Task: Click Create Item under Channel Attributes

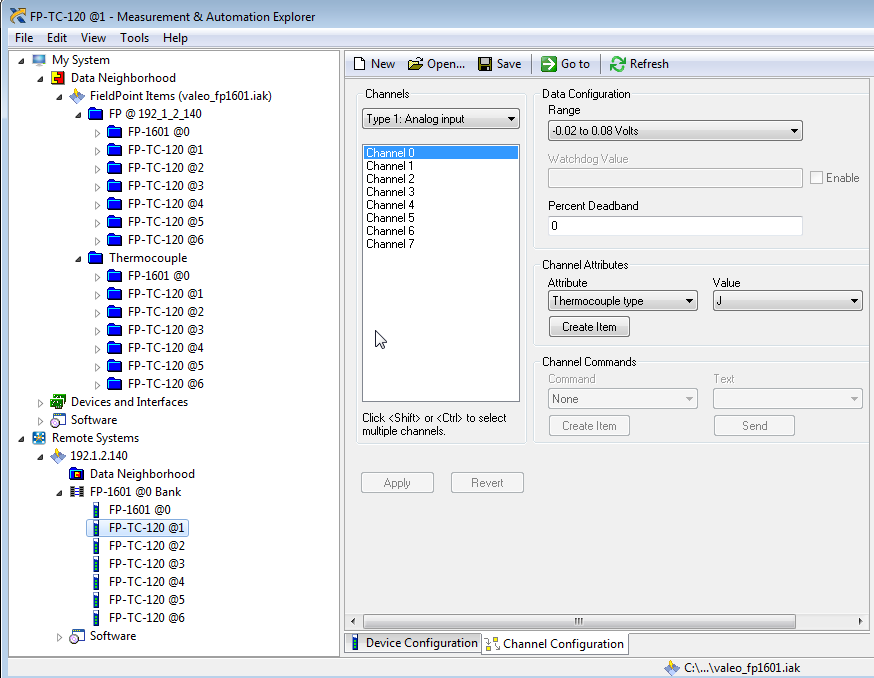Action: 589,327
